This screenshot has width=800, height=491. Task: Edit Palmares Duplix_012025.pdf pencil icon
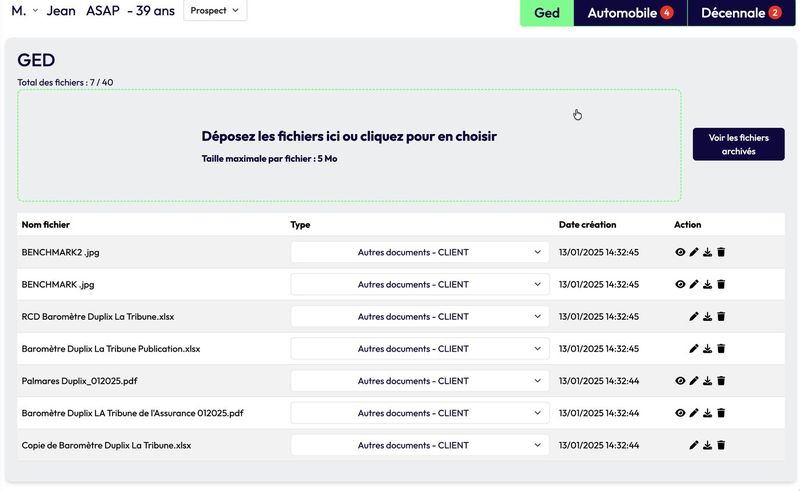[x=694, y=381]
